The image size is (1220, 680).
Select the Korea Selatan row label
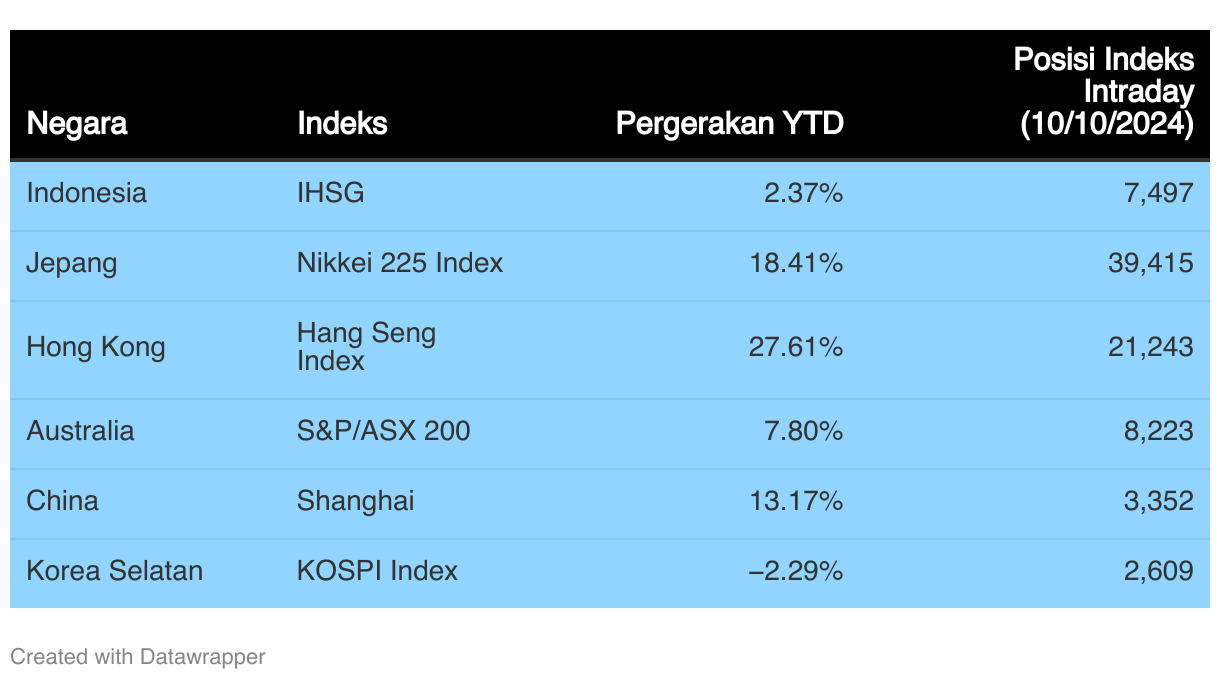115,571
